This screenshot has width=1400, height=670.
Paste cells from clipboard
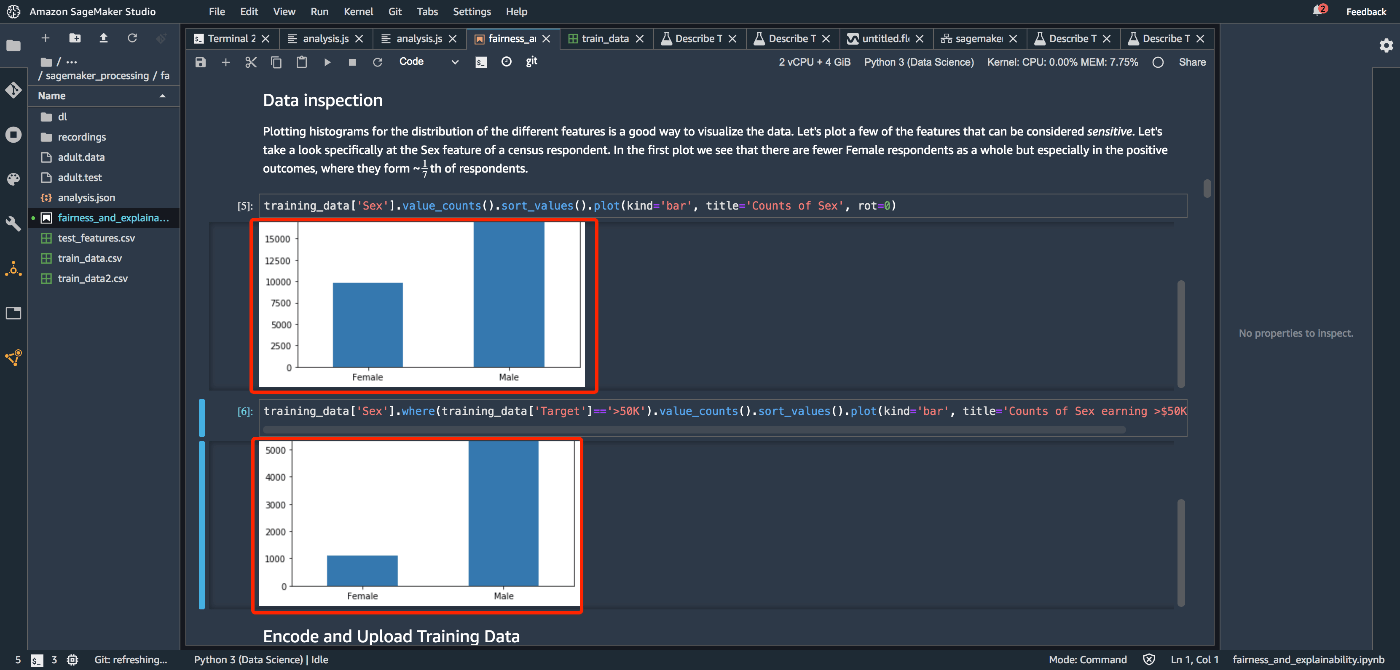tap(302, 62)
